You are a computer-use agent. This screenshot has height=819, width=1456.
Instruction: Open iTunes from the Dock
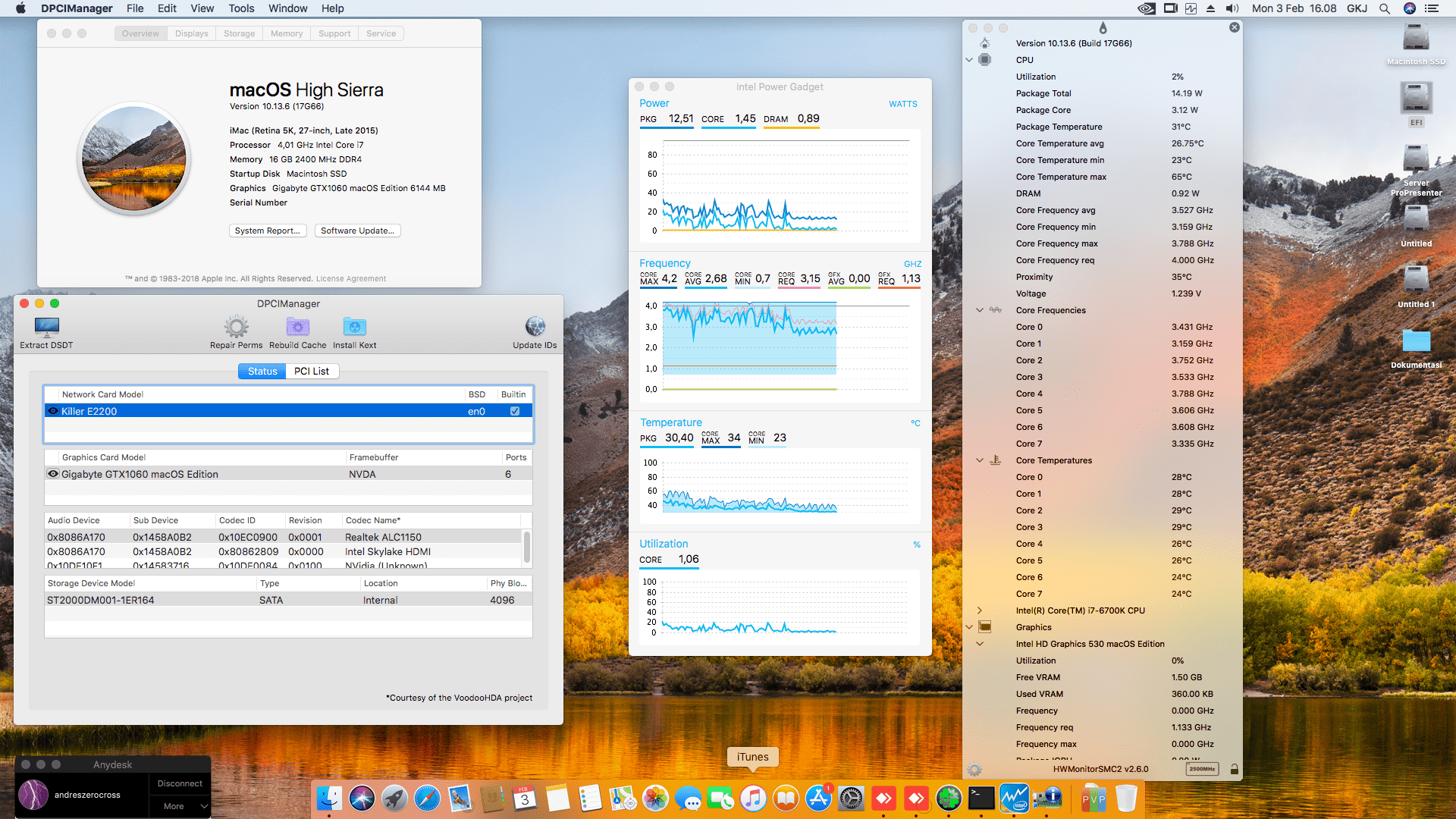753,798
